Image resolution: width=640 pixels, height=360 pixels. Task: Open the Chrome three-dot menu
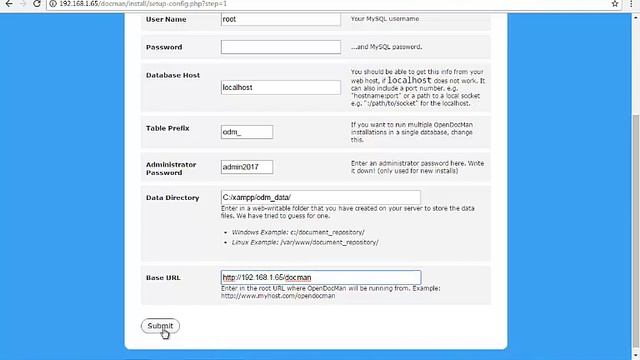point(631,4)
